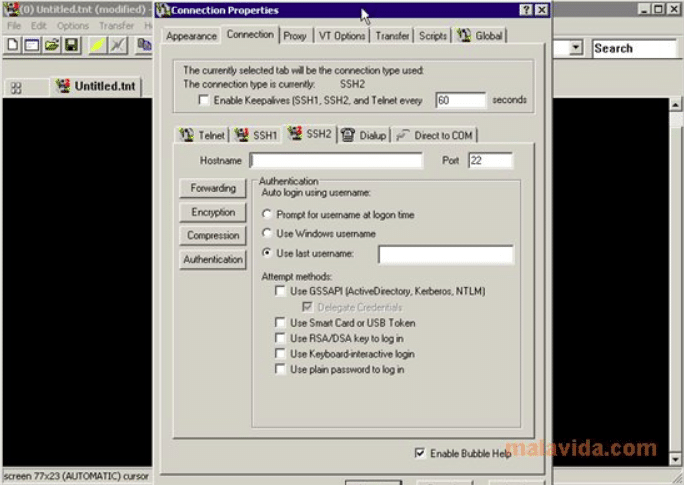Click the keepalive seconds field

tap(461, 100)
